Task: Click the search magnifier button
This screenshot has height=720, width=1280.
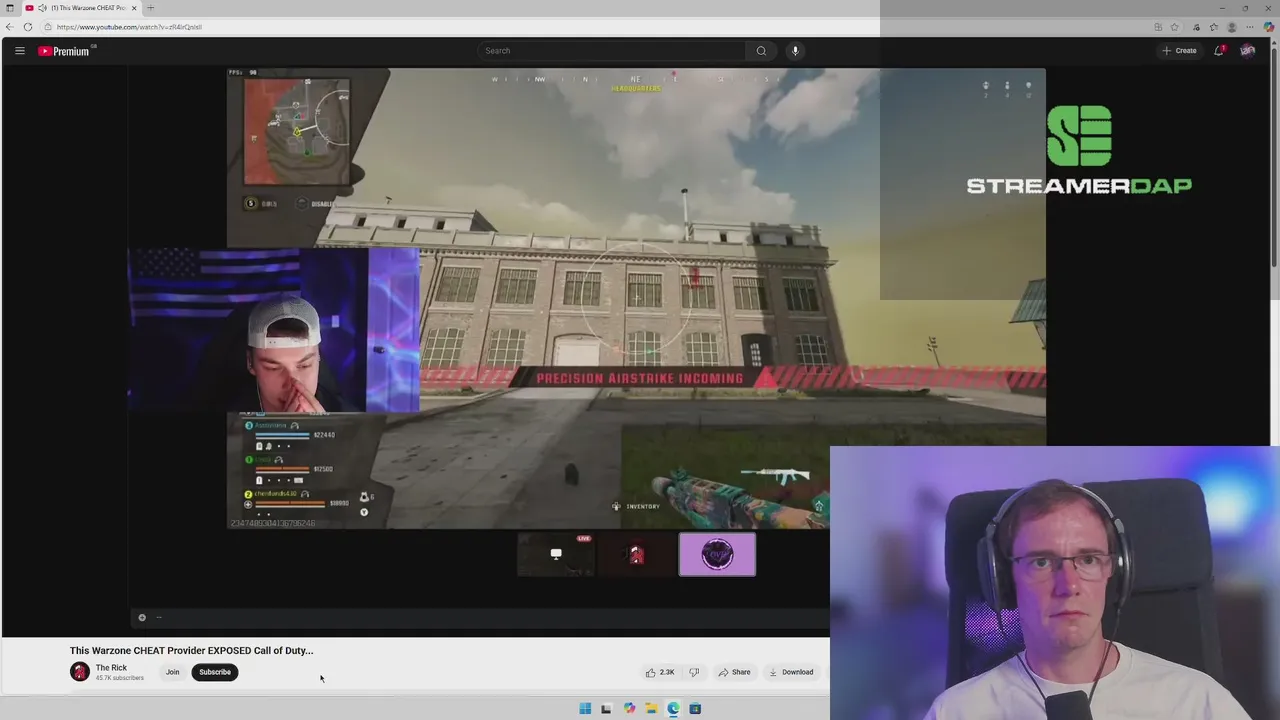Action: point(761,51)
